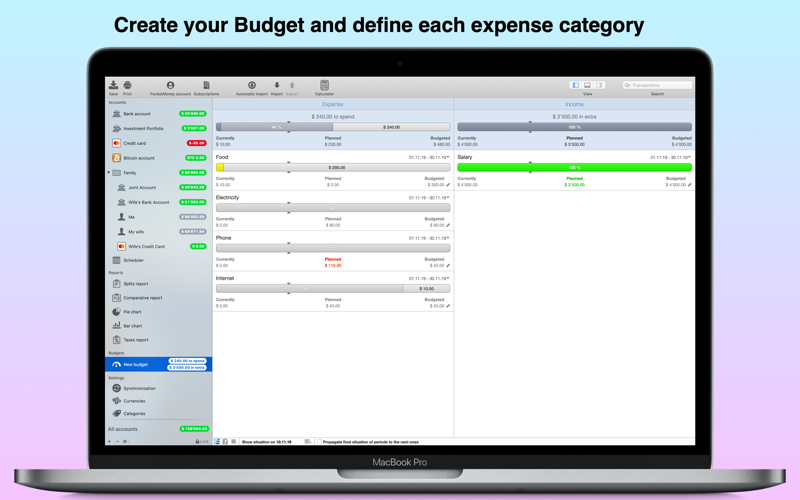The image size is (800, 500).
Task: Edit the Electricity budgeted amount pencil
Action: coord(448,225)
